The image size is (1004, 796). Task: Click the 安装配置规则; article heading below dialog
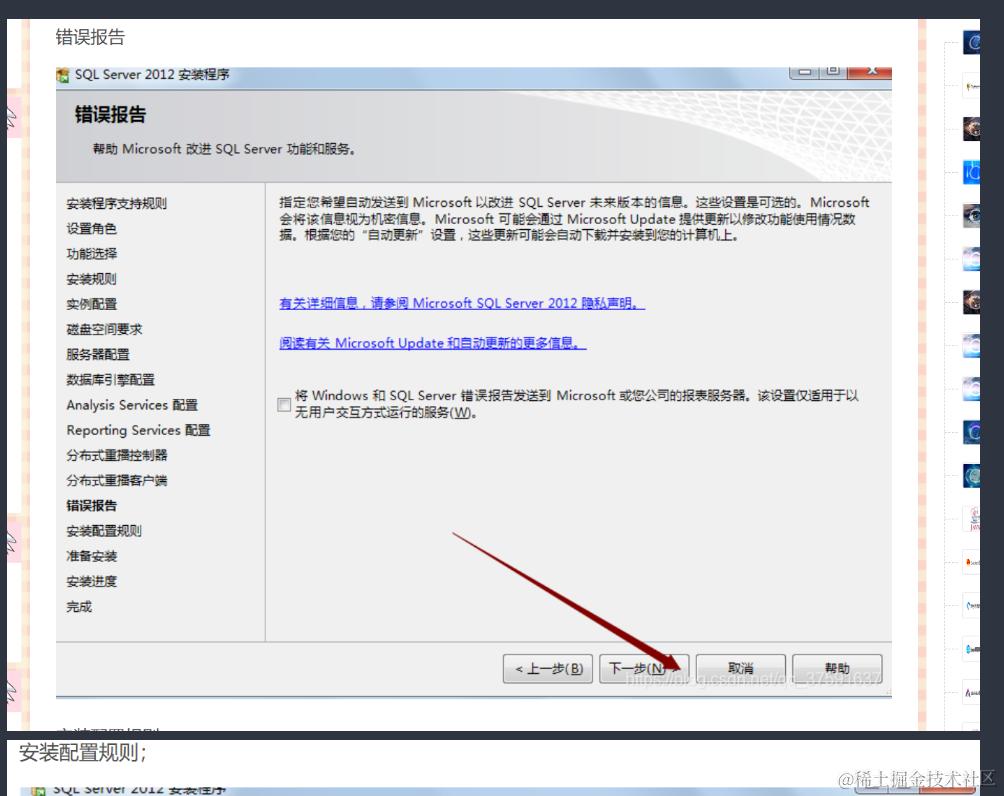(83, 752)
